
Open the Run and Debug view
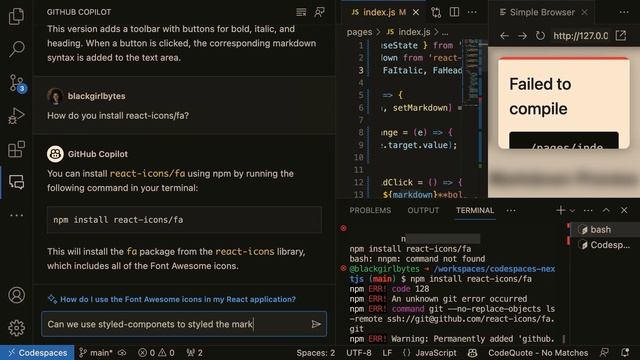click(x=16, y=116)
